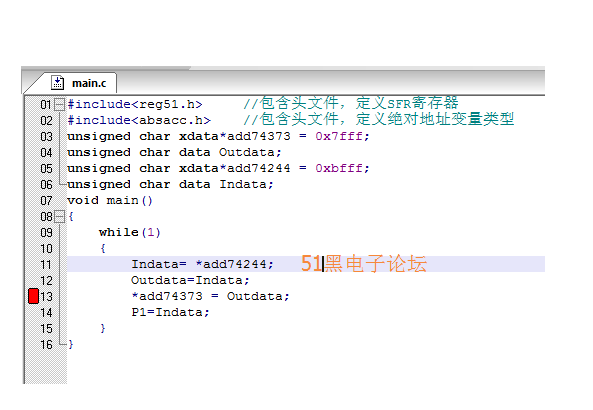Collapse the main function fold at line 08

59,217
